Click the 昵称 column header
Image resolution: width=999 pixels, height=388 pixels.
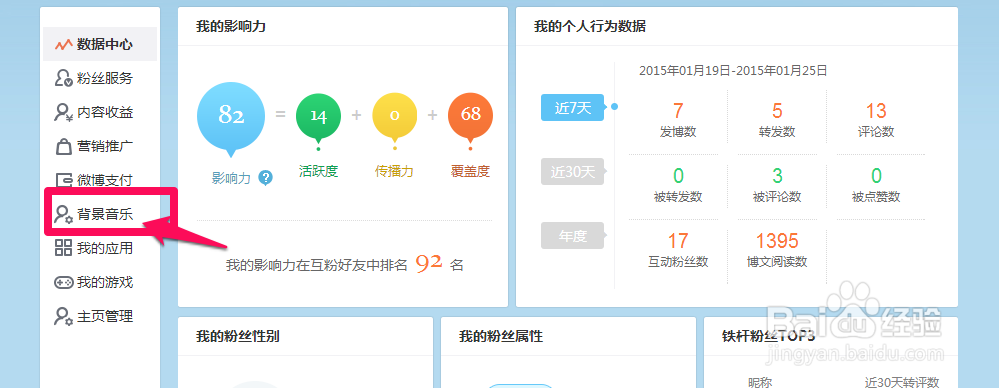click(x=759, y=382)
